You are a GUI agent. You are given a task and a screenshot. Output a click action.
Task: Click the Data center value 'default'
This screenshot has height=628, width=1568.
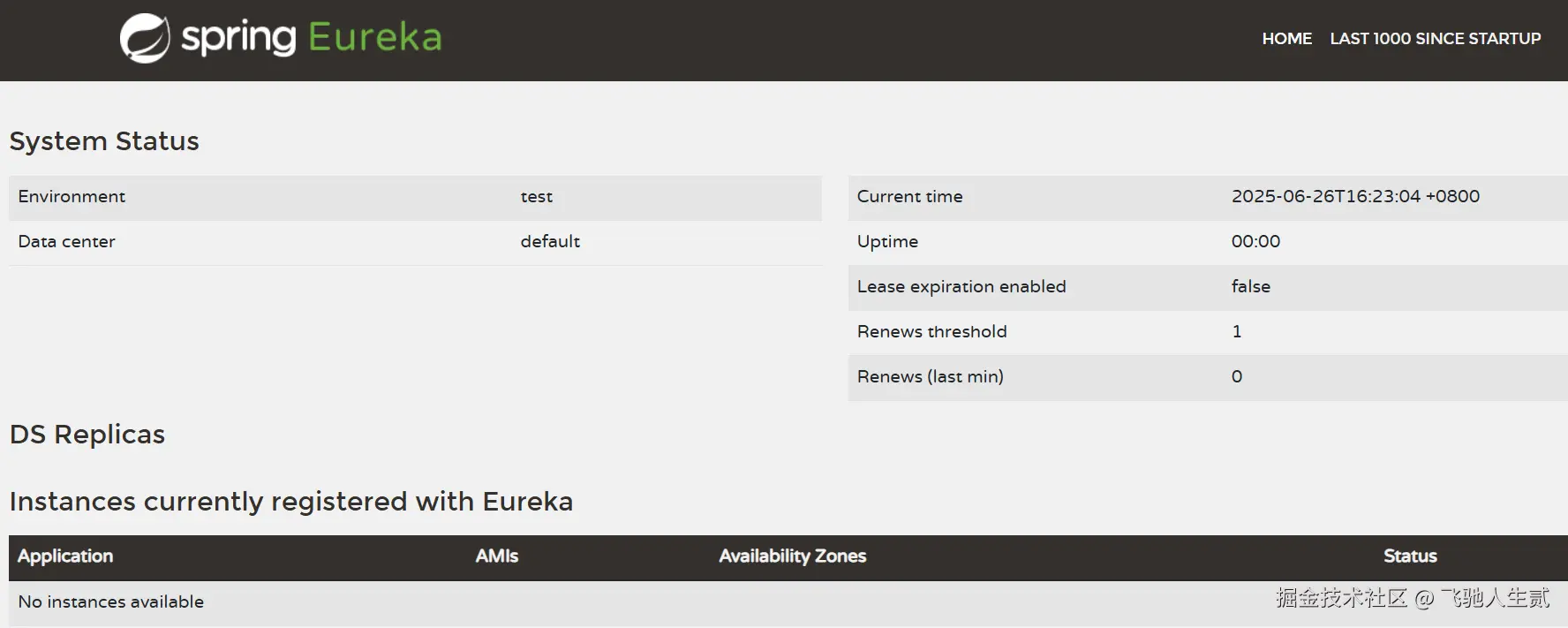(x=550, y=242)
